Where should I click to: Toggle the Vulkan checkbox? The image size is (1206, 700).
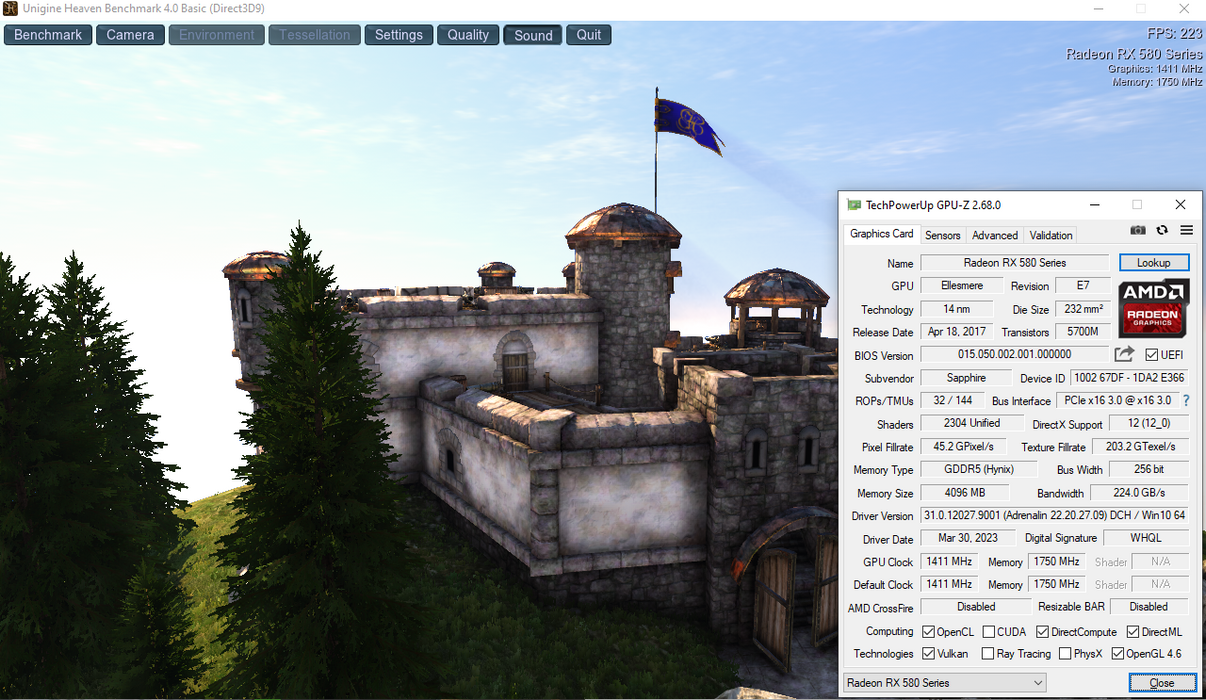coord(929,654)
